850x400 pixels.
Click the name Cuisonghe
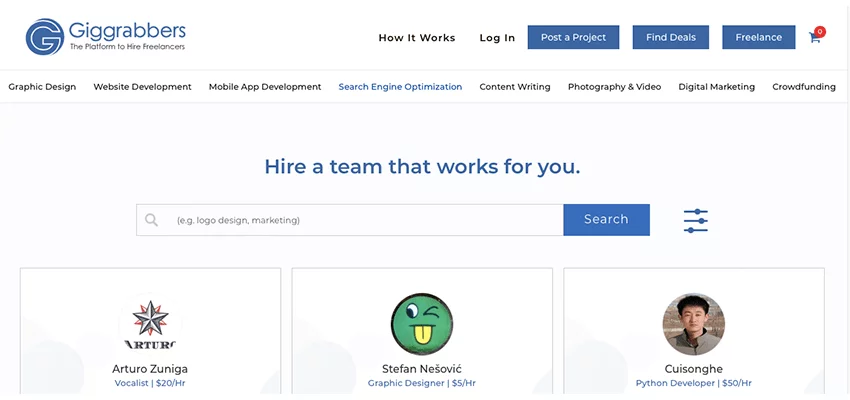693,369
